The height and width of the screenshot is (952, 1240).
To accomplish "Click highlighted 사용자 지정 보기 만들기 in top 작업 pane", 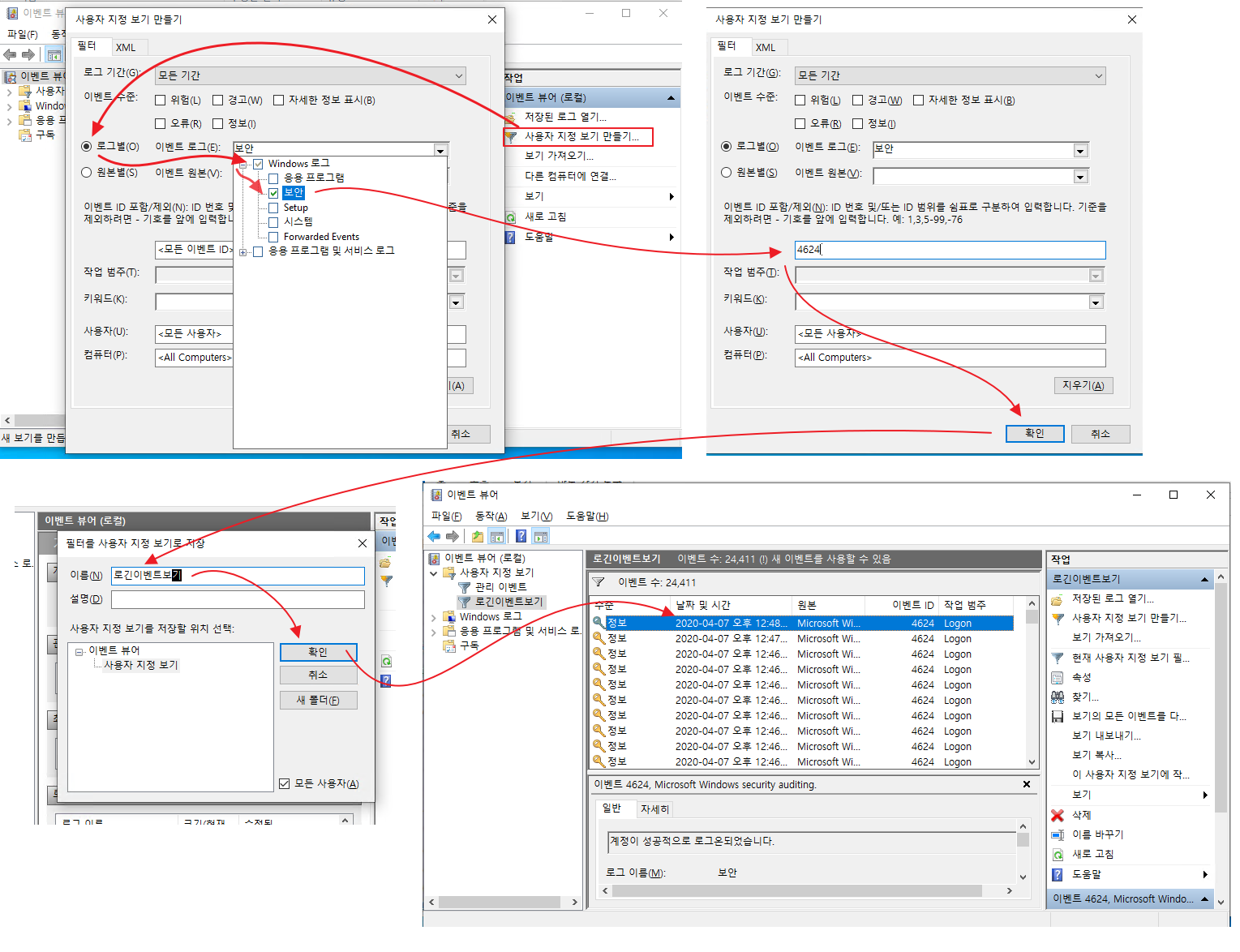I will (x=581, y=136).
